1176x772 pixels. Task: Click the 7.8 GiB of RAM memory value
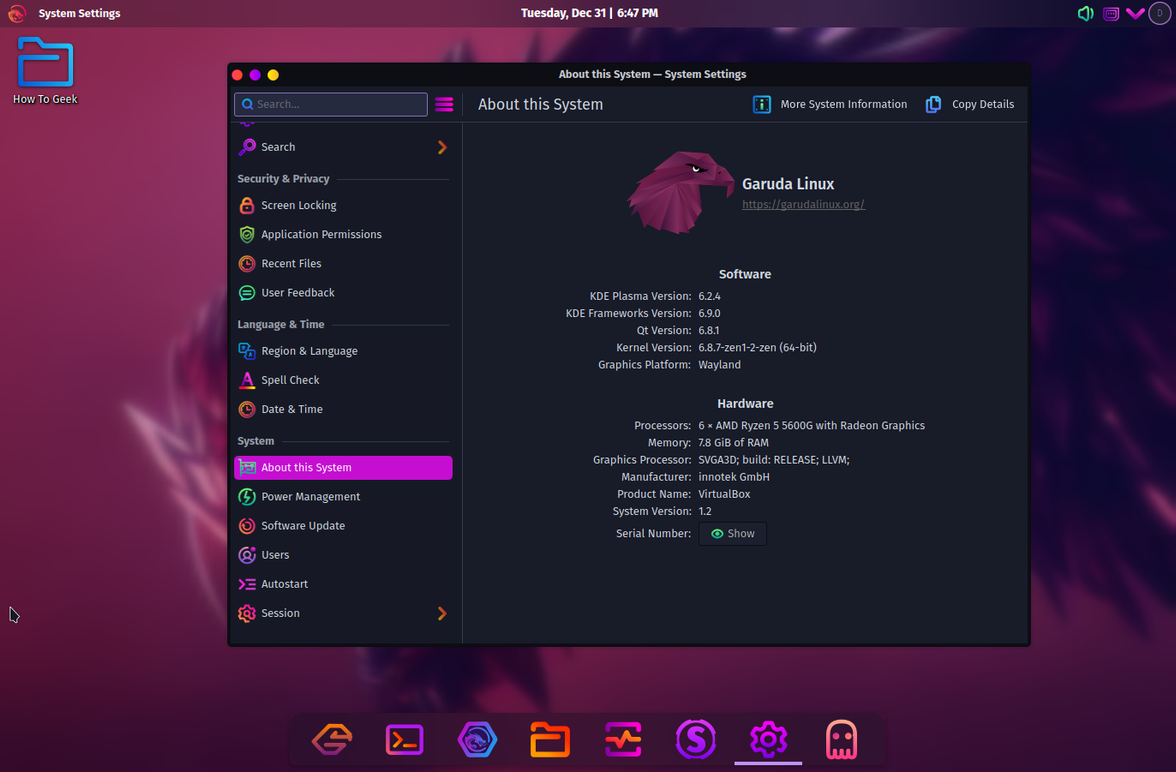734,443
